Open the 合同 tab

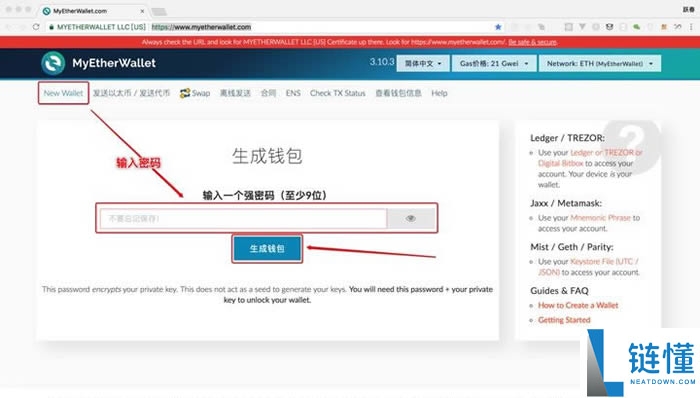(x=268, y=93)
